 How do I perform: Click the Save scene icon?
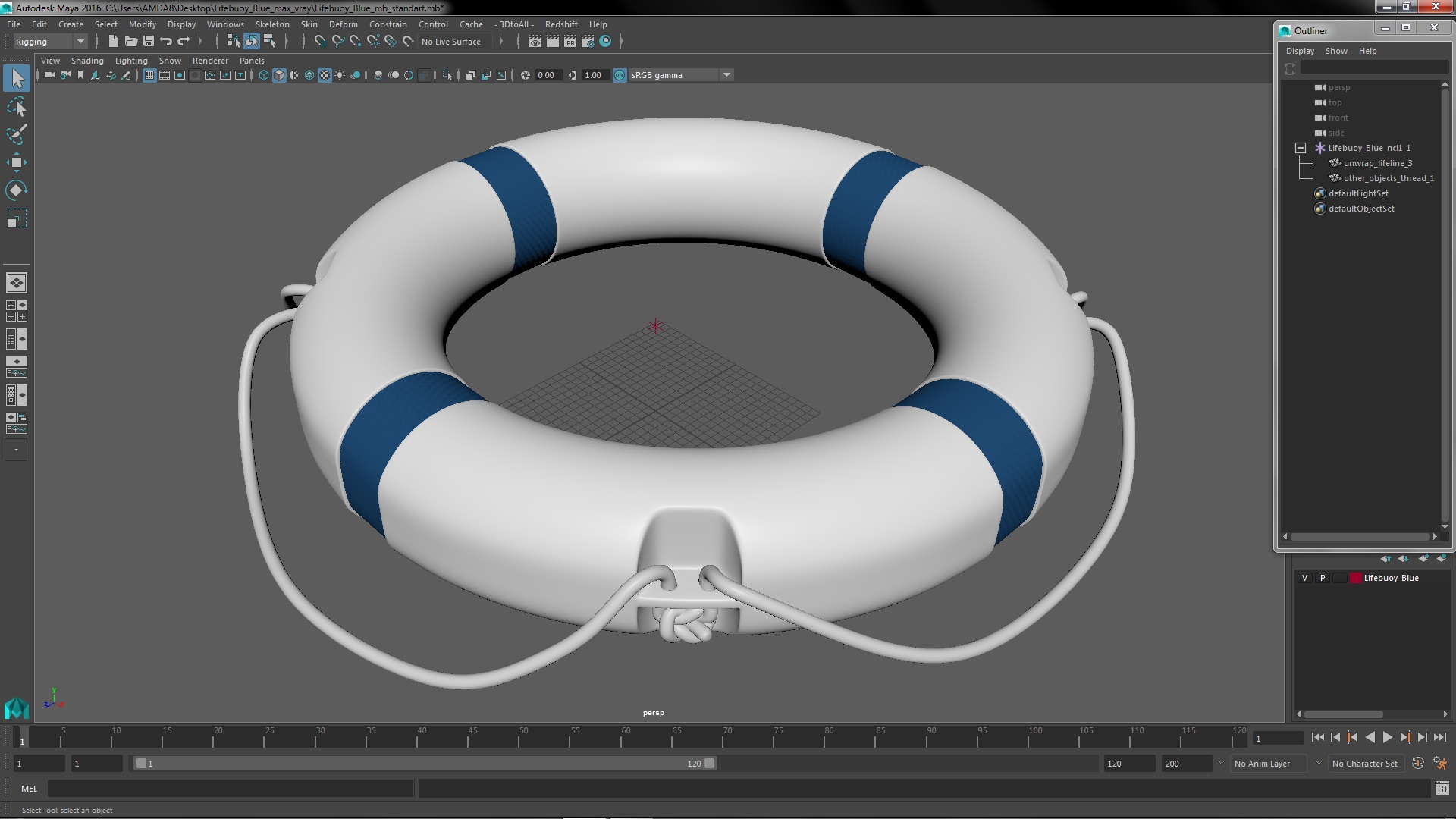click(x=149, y=42)
